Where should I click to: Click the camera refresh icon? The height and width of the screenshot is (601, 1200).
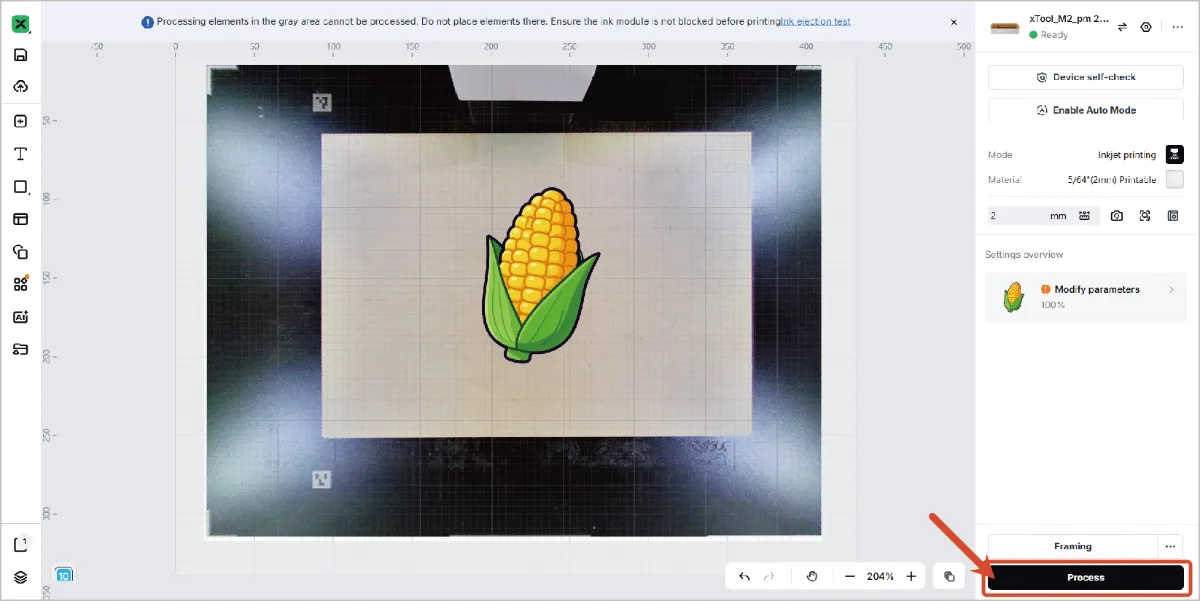(1116, 215)
